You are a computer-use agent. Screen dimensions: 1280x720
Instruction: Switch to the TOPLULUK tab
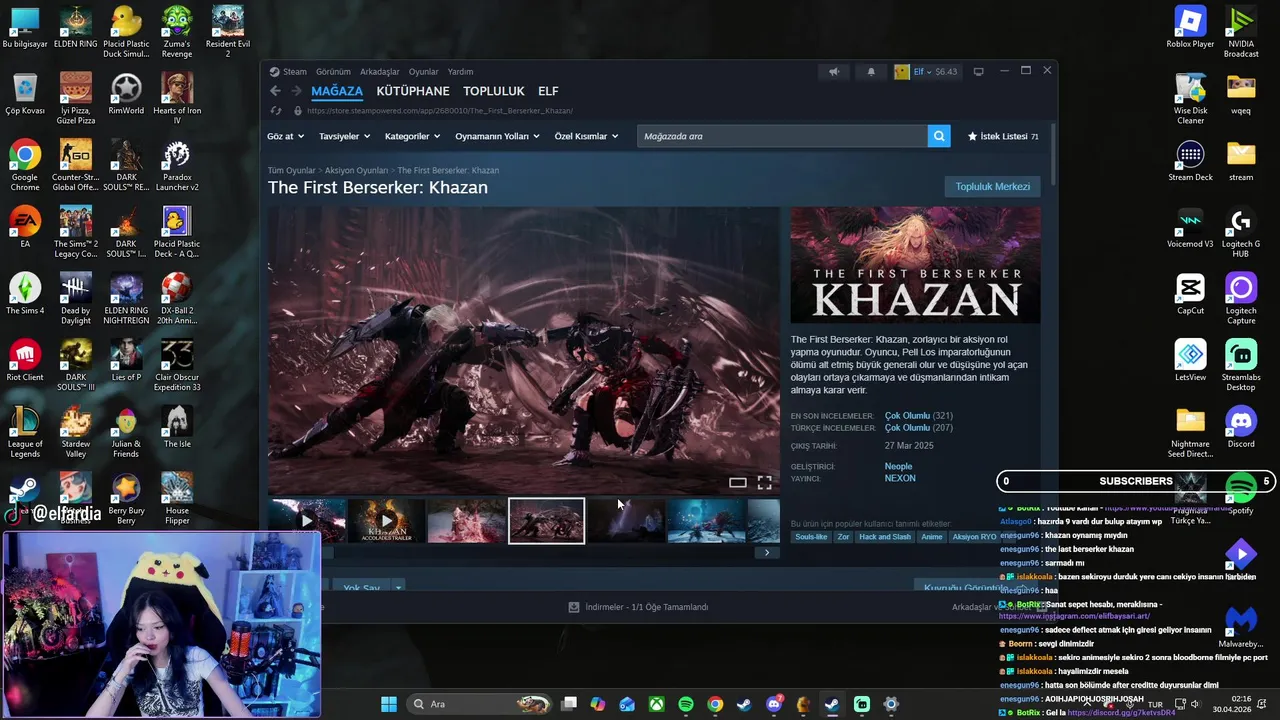click(x=494, y=91)
